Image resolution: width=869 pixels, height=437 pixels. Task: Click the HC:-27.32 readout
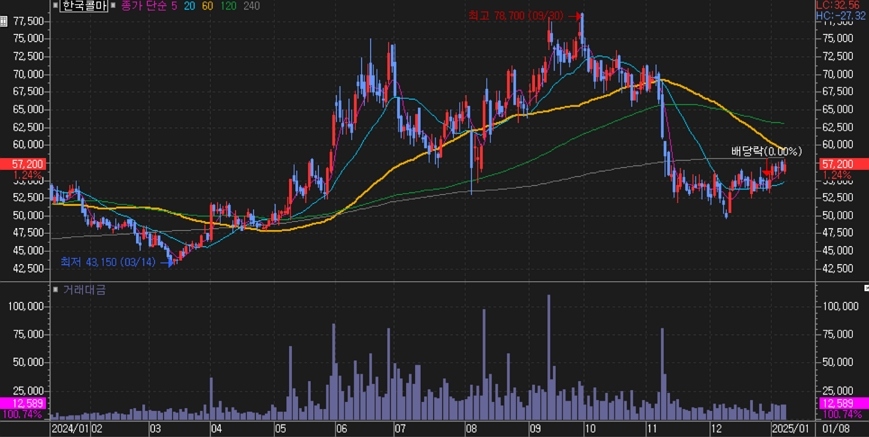click(842, 16)
